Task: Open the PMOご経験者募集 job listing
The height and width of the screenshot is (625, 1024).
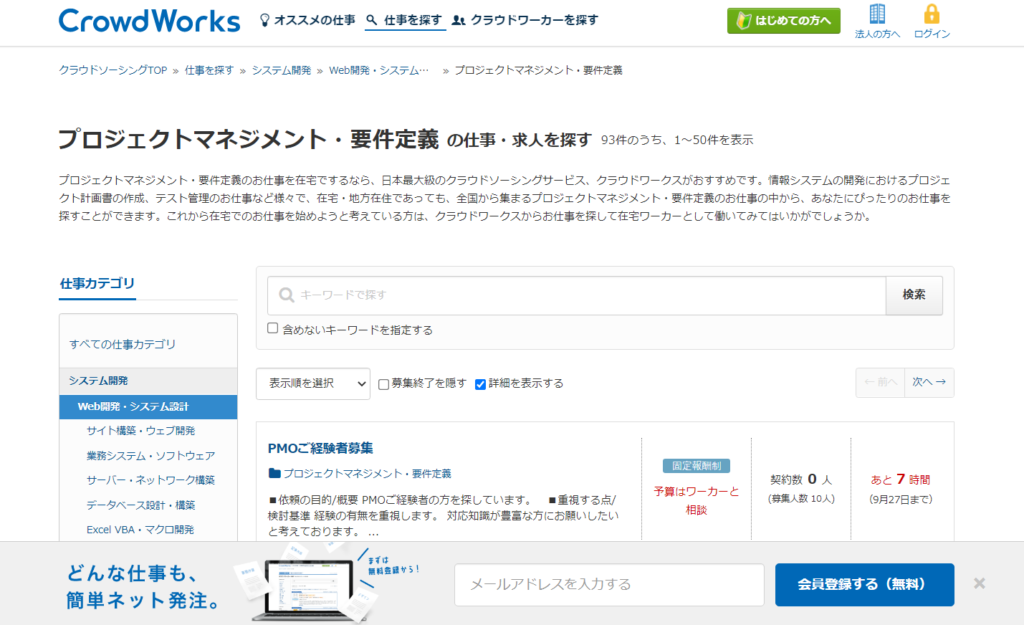Action: tap(321, 448)
